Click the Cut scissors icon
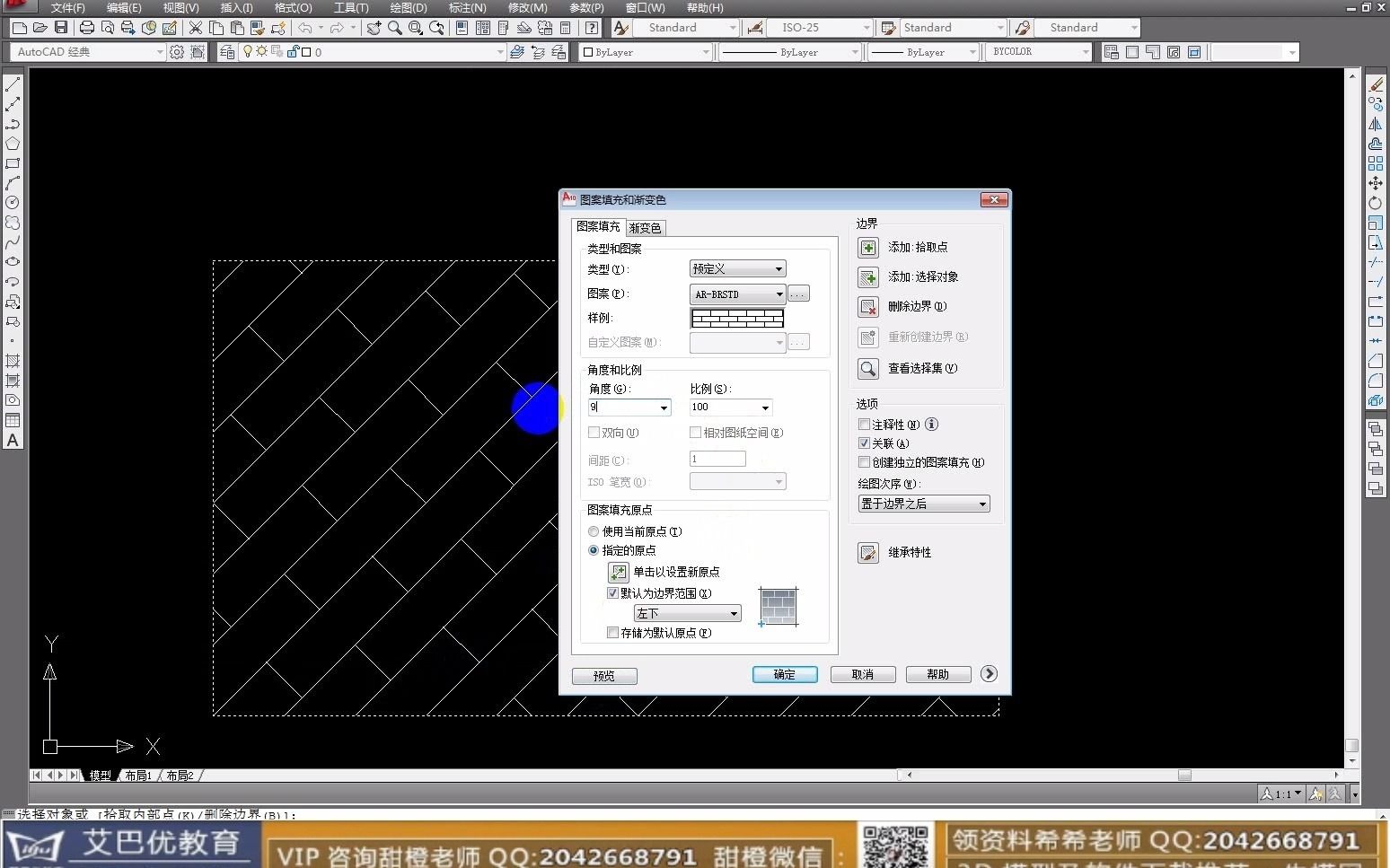The height and width of the screenshot is (868, 1390). (x=195, y=28)
